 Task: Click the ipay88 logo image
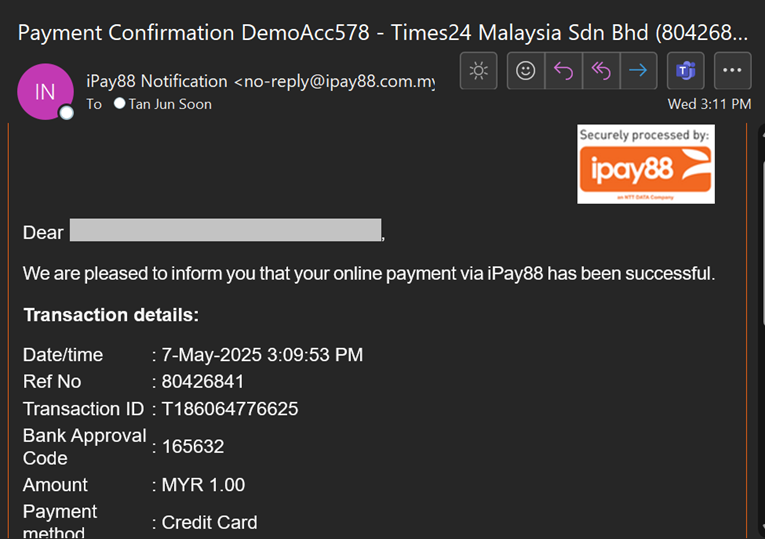coord(645,165)
